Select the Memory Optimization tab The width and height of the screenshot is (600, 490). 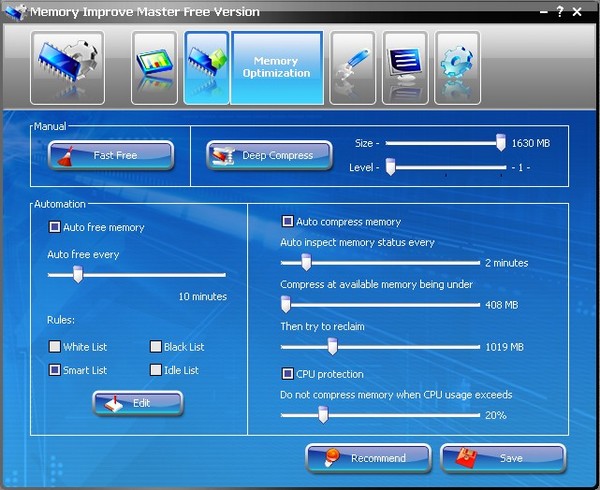pyautogui.click(x=276, y=68)
